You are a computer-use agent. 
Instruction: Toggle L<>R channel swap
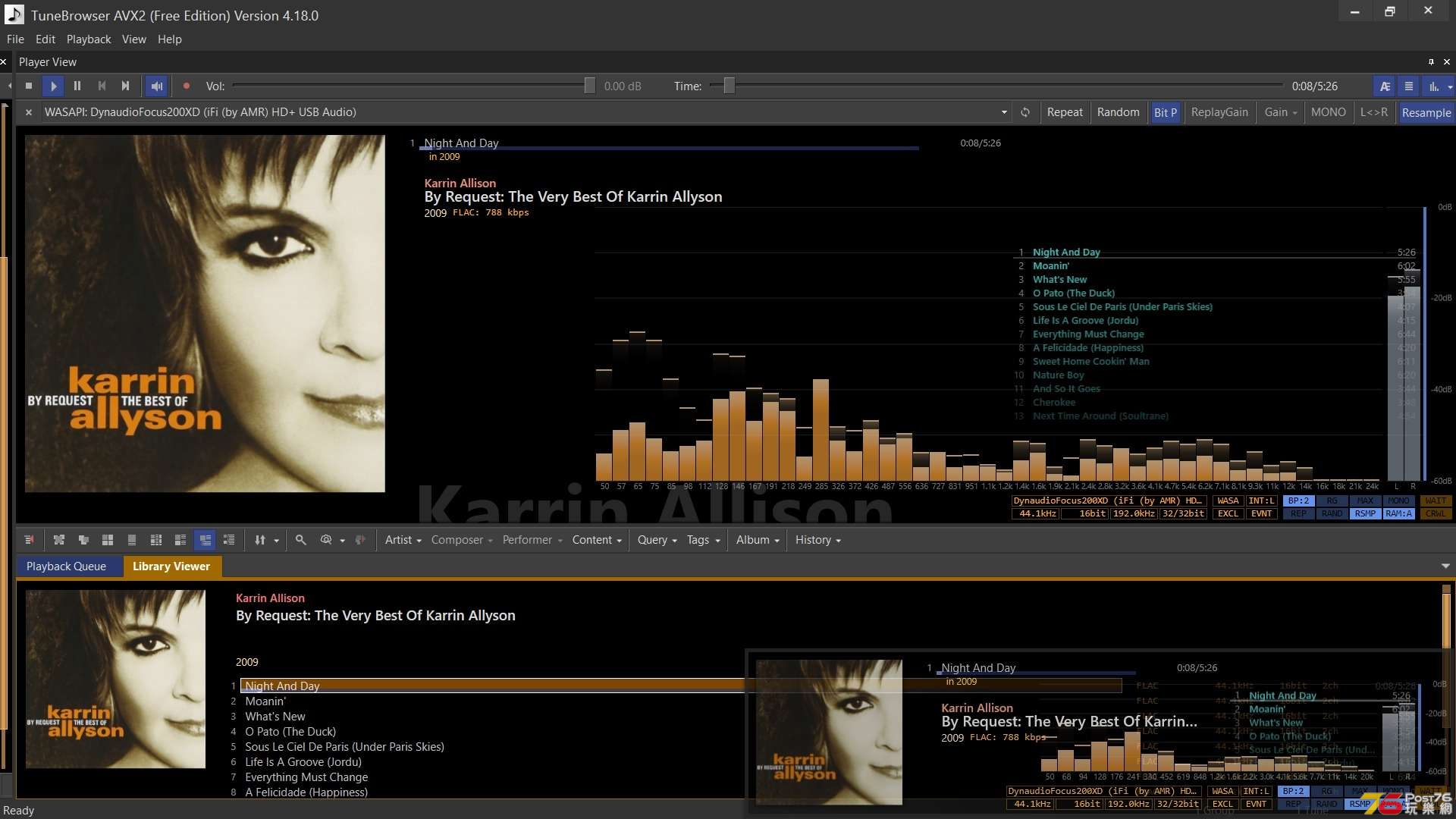click(1374, 112)
